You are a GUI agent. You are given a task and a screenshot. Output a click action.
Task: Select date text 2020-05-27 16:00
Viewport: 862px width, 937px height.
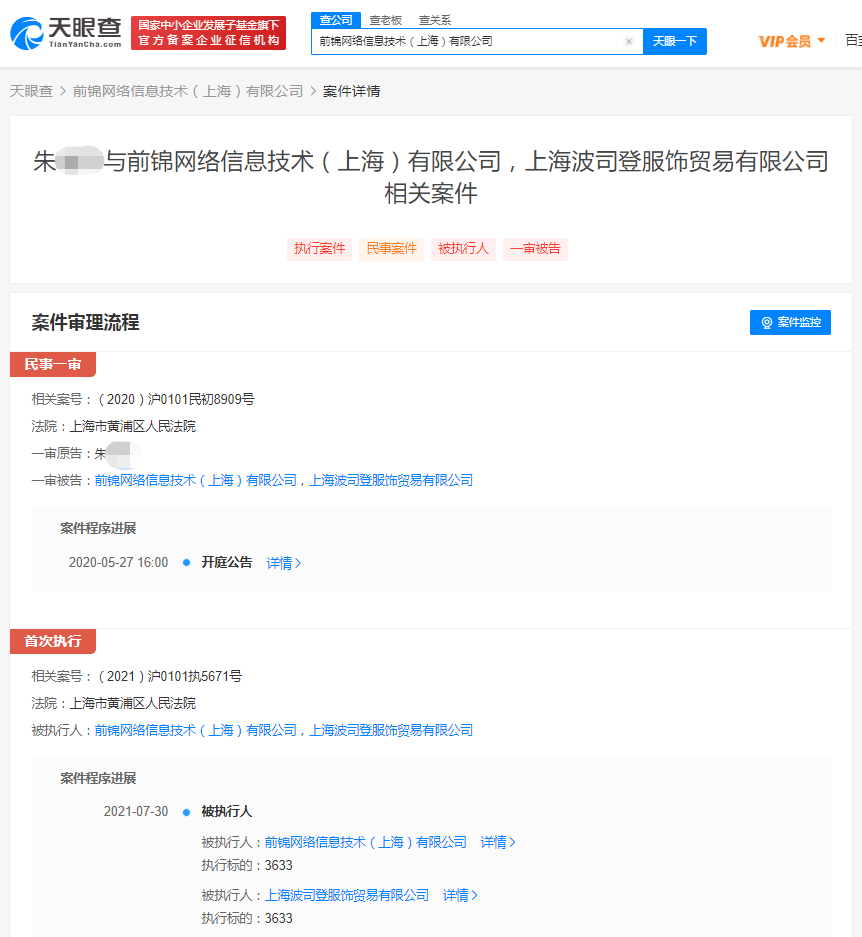pyautogui.click(x=118, y=562)
